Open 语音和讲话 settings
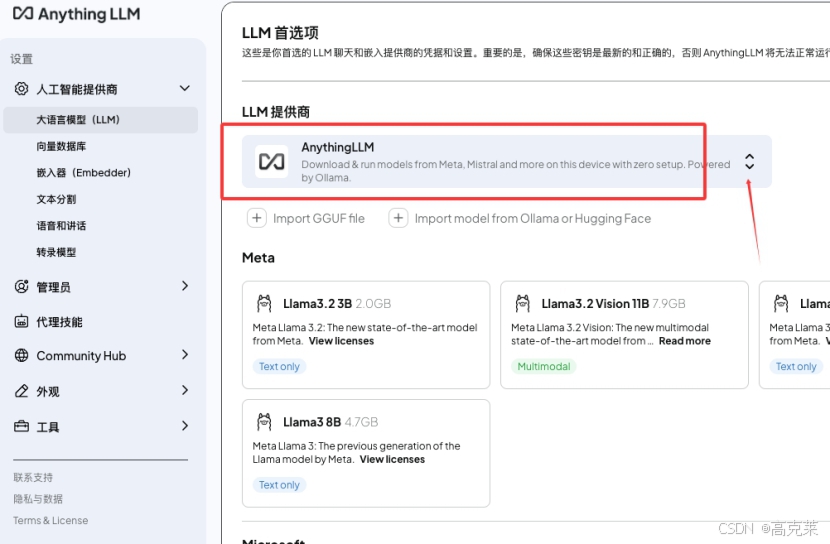 tap(61, 226)
